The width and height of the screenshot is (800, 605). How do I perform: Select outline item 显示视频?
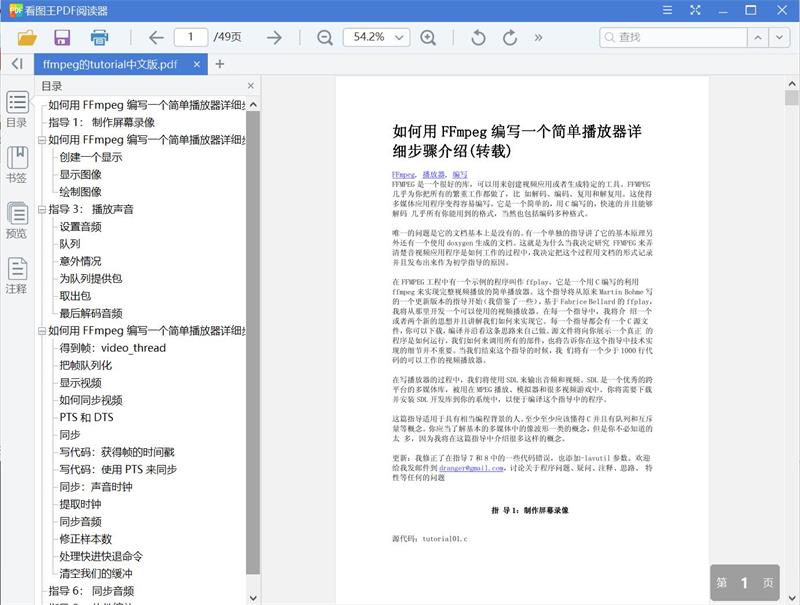81,383
